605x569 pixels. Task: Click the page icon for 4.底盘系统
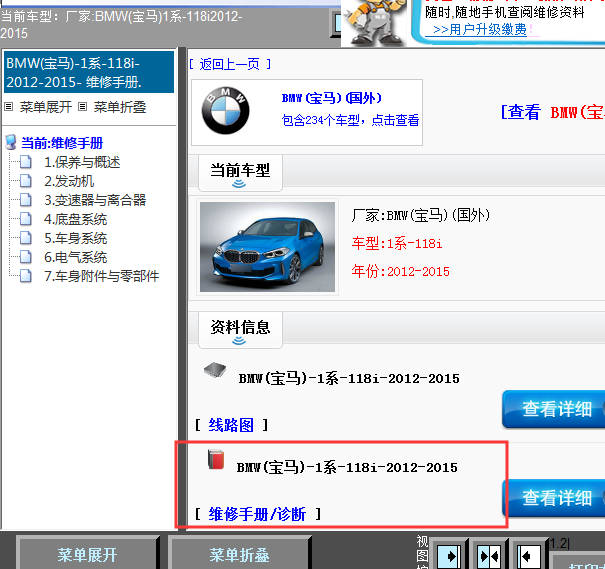[26, 219]
